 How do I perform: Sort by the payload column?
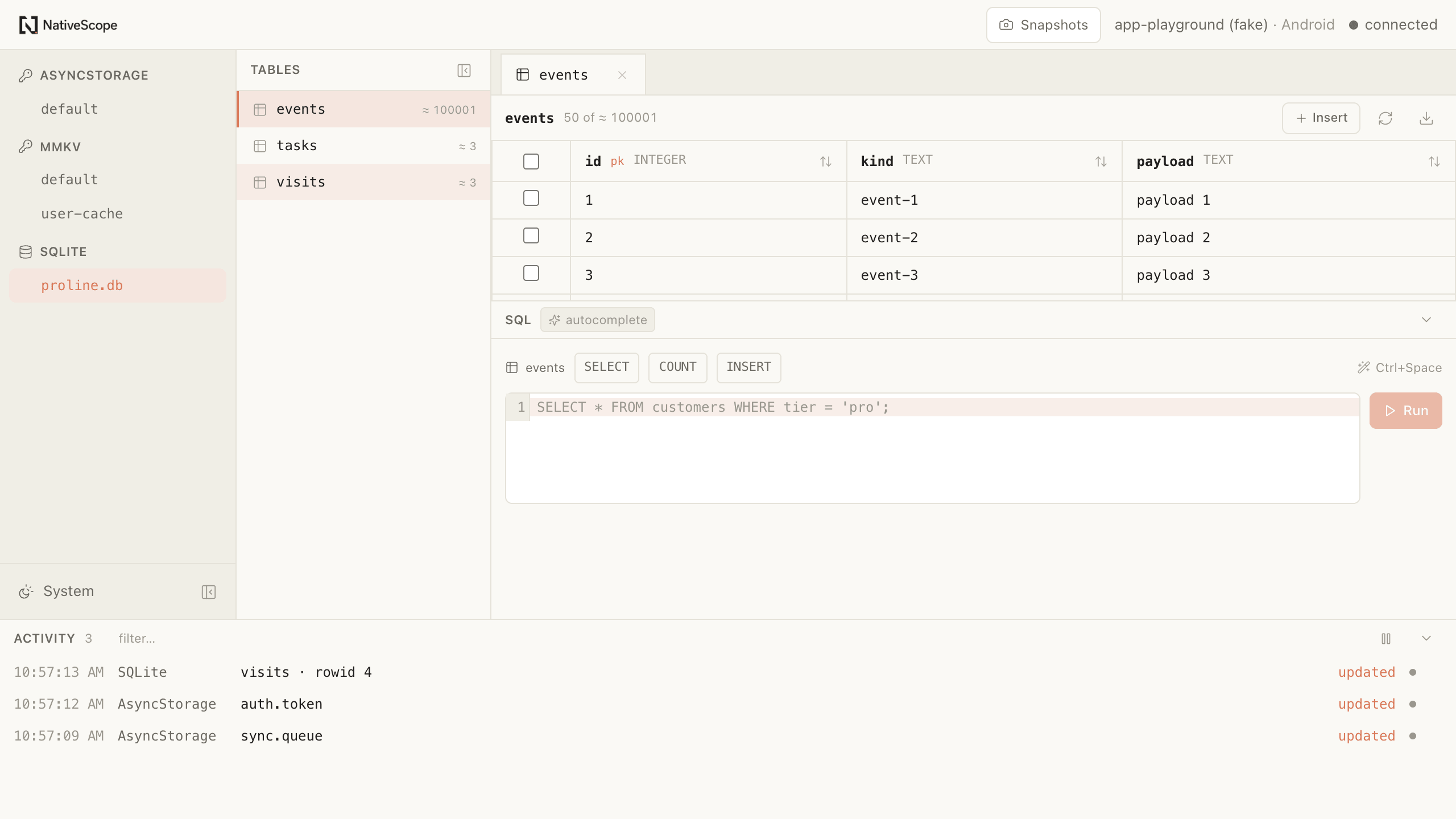point(1434,162)
